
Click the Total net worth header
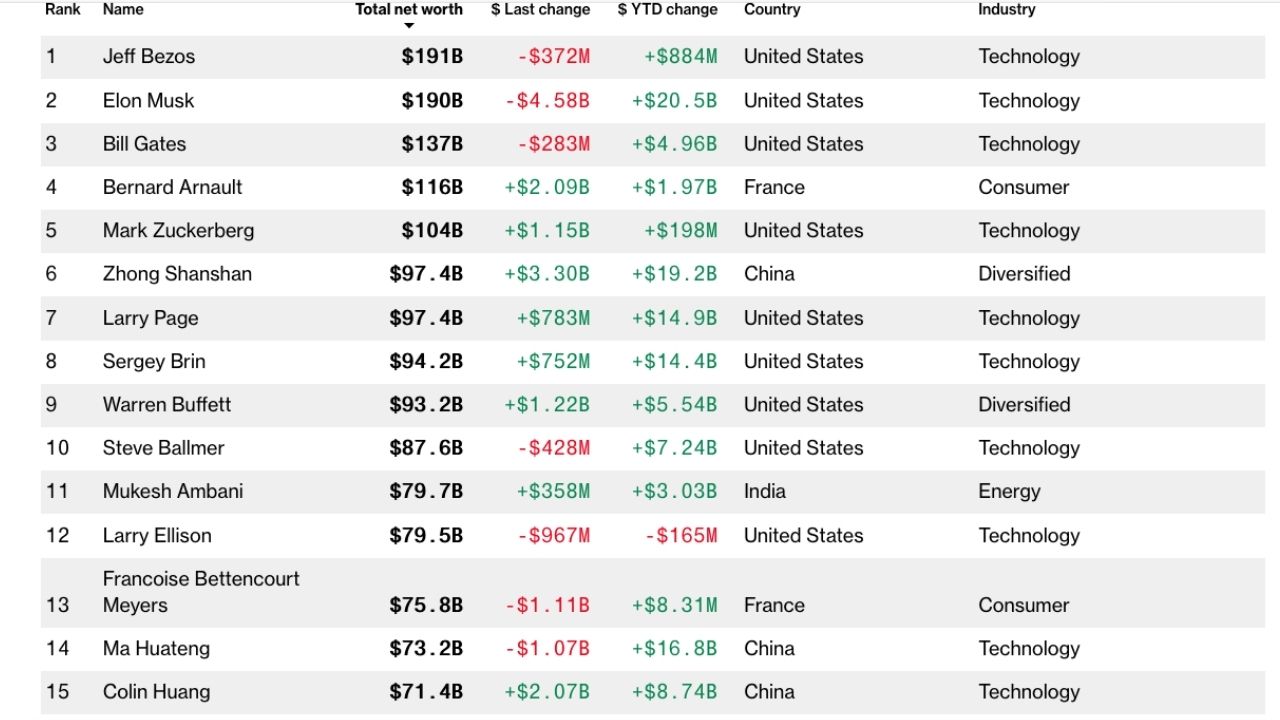[409, 9]
